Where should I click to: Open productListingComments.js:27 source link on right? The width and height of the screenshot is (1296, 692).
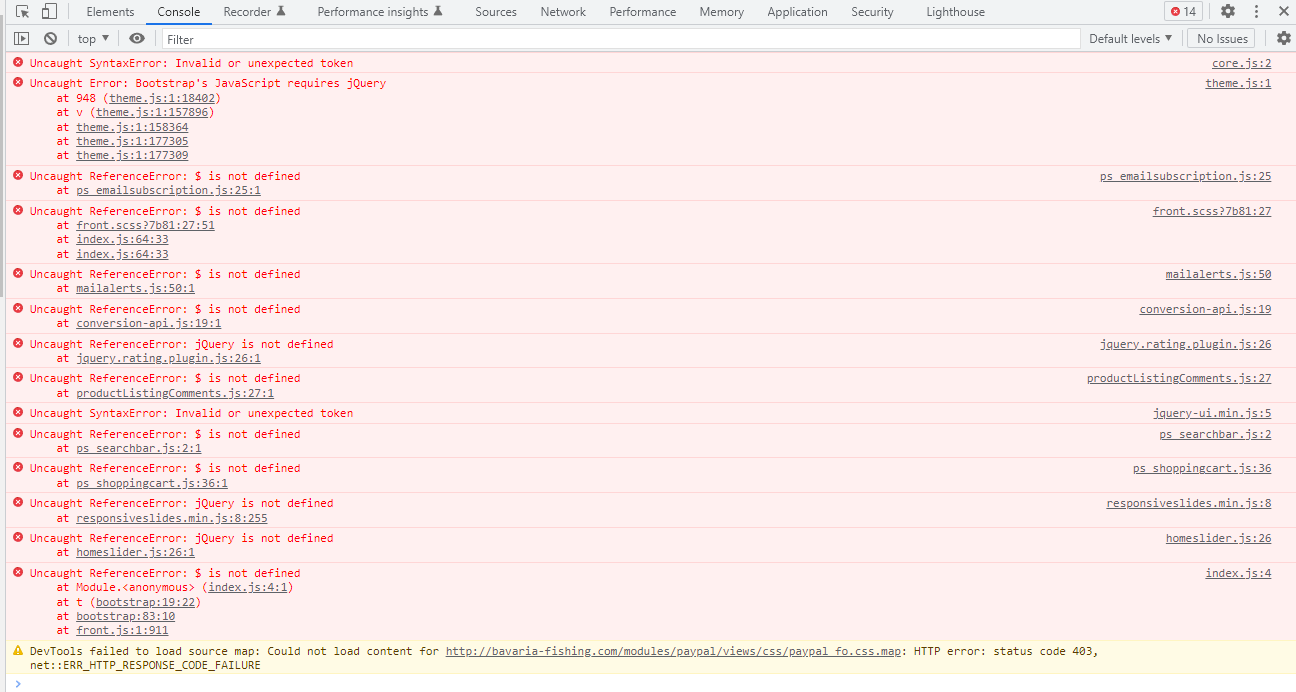pyautogui.click(x=1179, y=378)
